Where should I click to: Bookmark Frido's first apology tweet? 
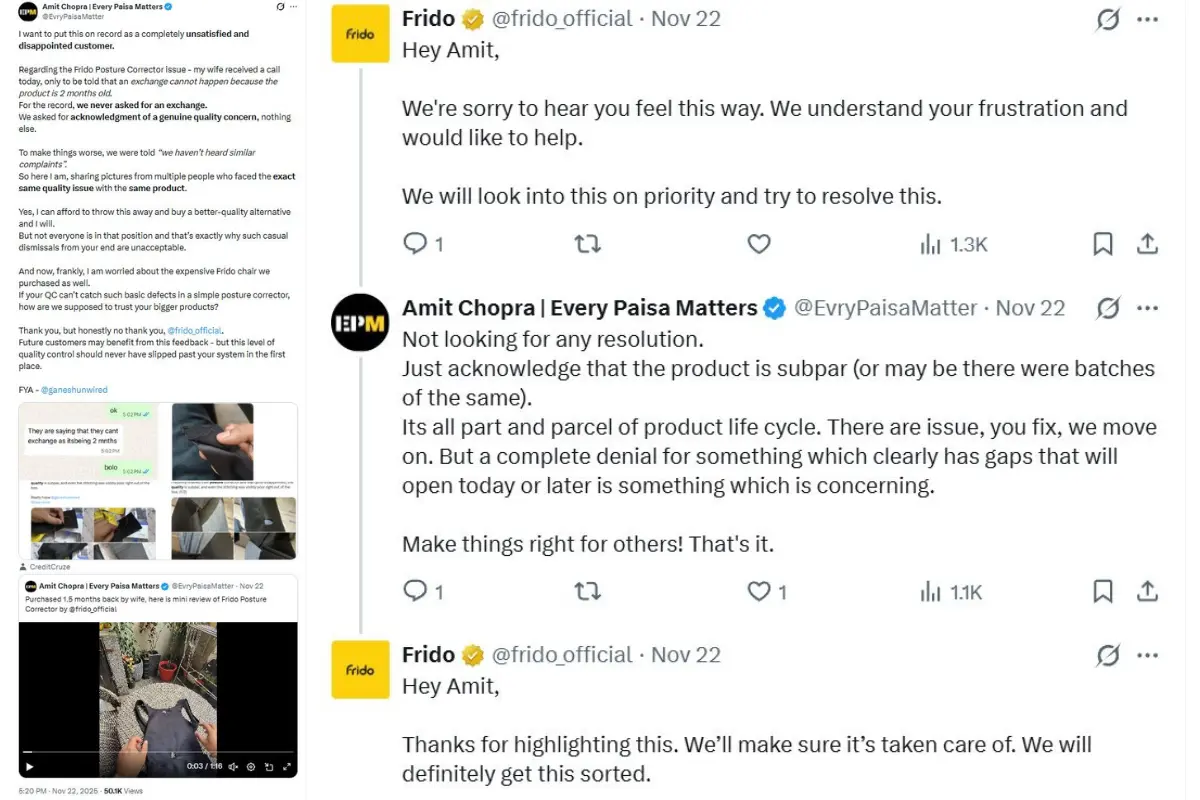(1103, 243)
